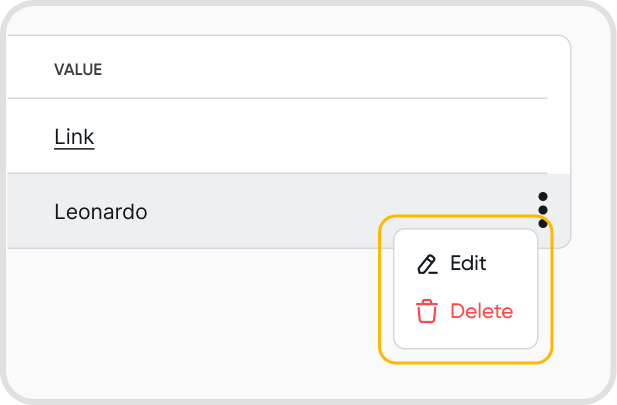Click the red trash can icon
Screen dimensions: 617x405
[x=427, y=311]
